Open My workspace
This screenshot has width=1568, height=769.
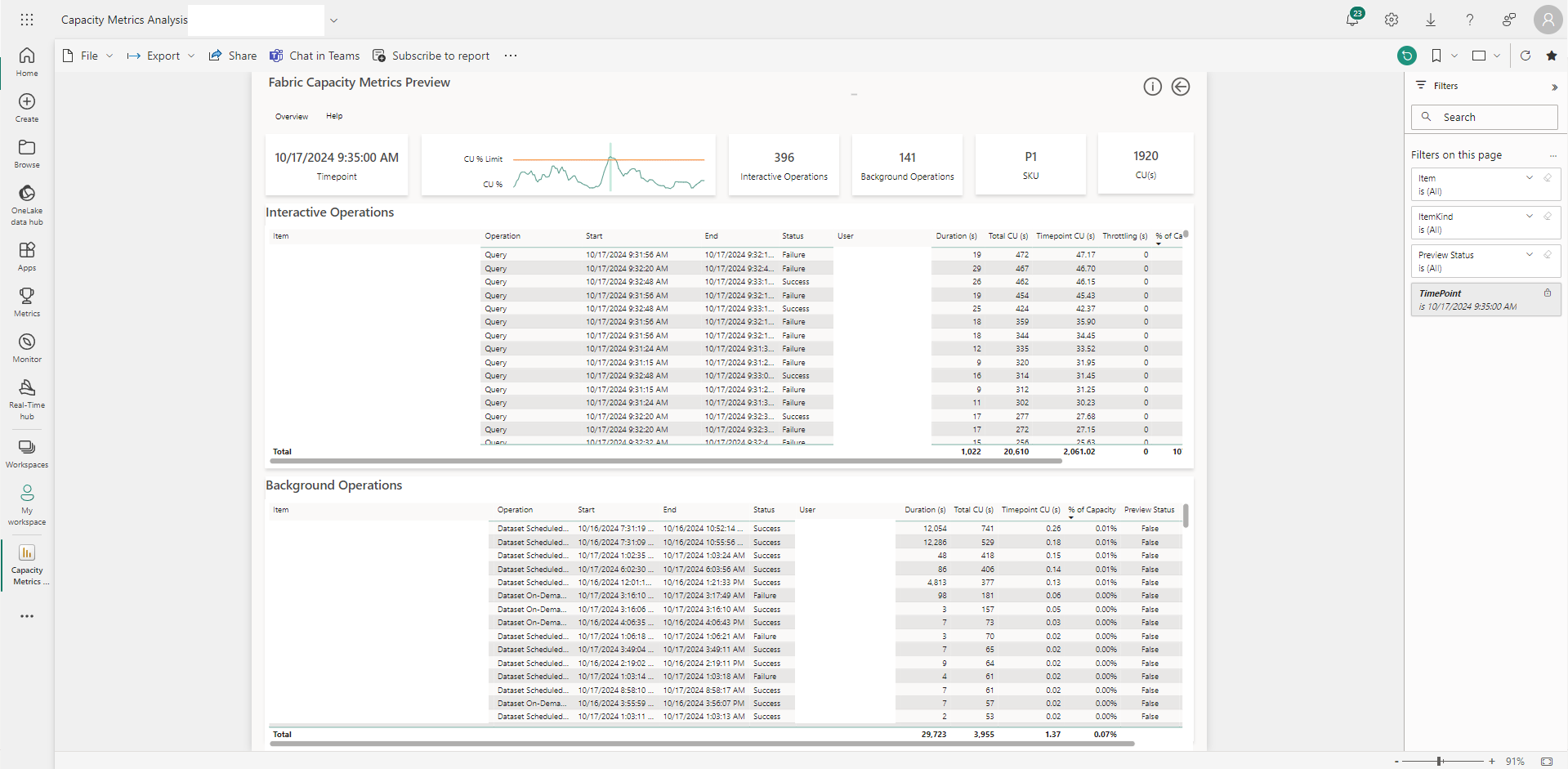27,504
